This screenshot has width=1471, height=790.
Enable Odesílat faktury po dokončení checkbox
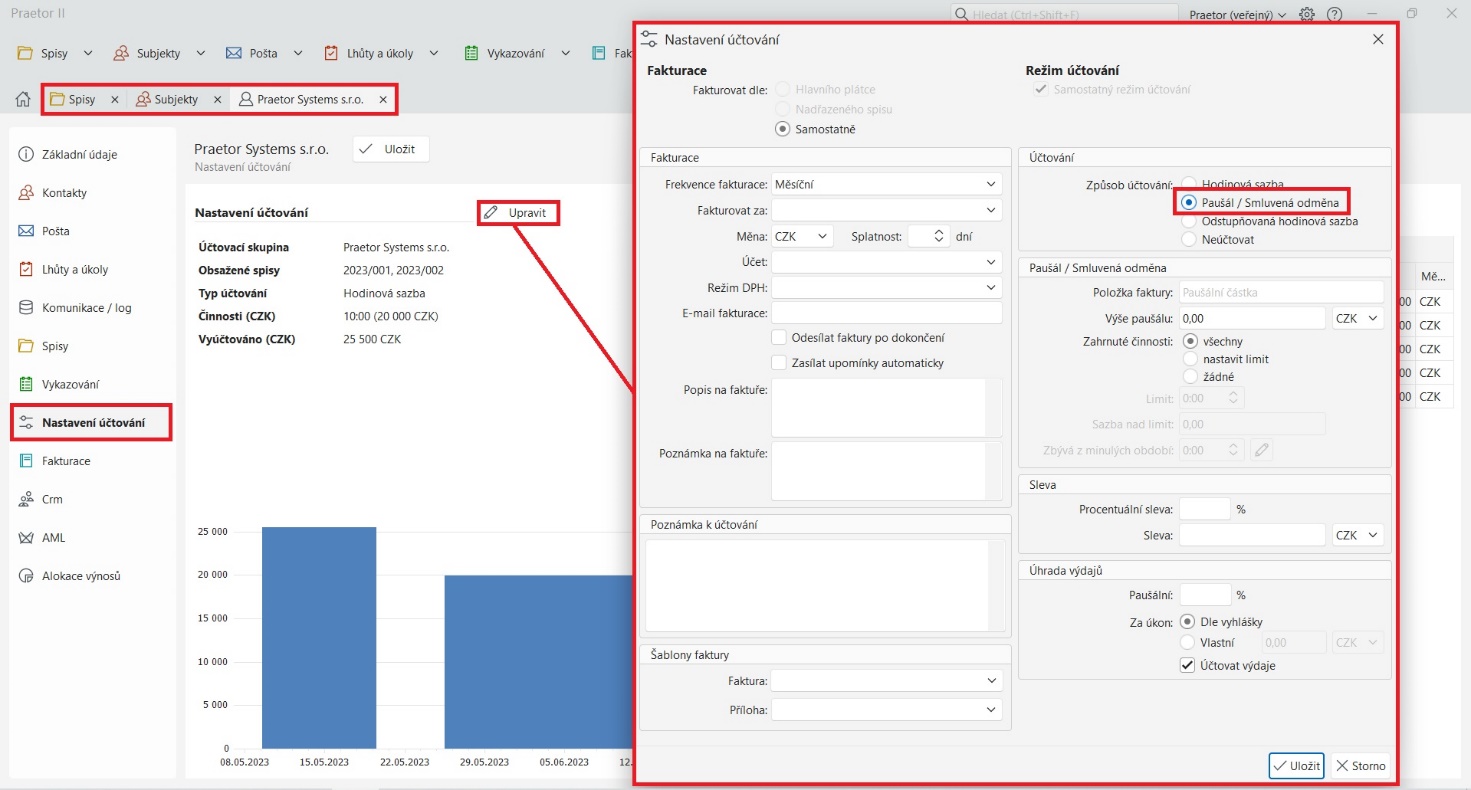pyautogui.click(x=780, y=338)
